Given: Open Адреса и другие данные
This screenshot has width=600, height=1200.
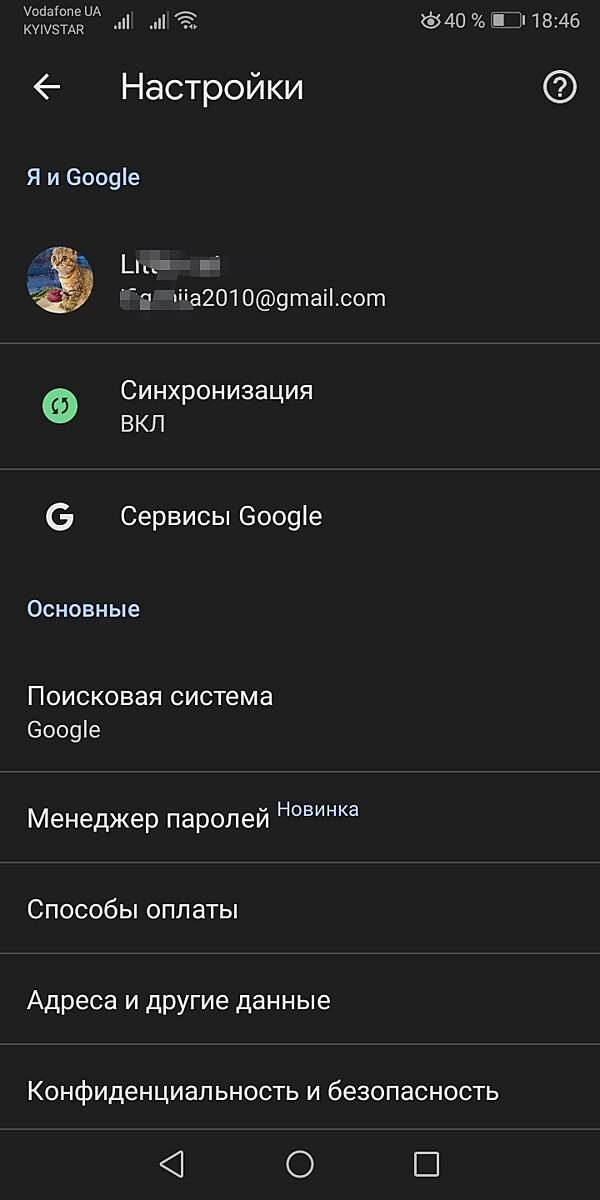Looking at the screenshot, I should pyautogui.click(x=178, y=1000).
